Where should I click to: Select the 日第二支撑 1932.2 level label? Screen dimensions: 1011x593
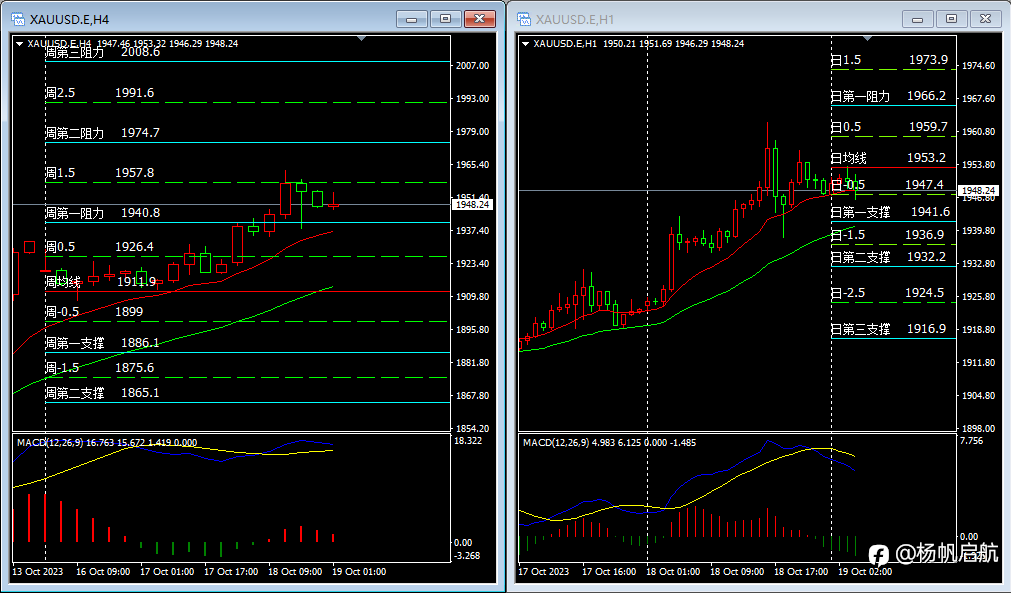(x=888, y=257)
